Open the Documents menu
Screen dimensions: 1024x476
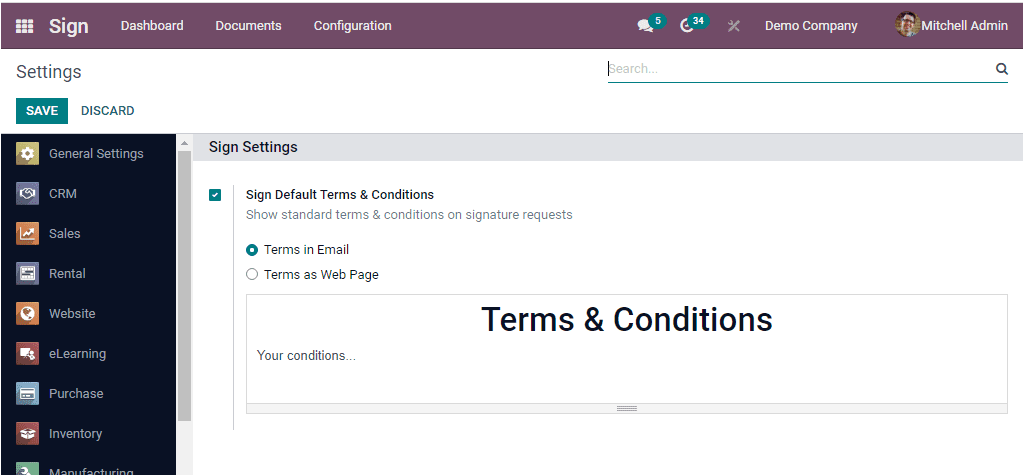(248, 26)
